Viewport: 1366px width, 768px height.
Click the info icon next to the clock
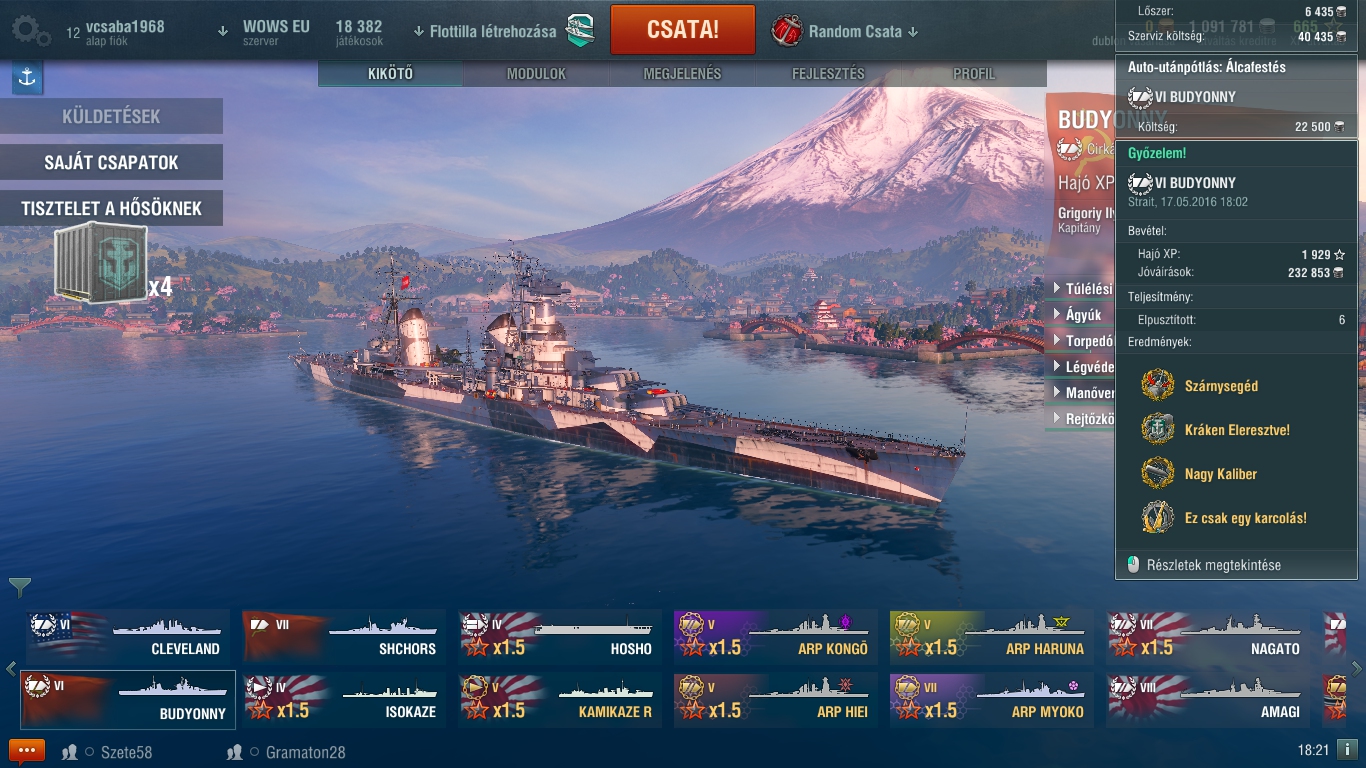[x=1347, y=749]
